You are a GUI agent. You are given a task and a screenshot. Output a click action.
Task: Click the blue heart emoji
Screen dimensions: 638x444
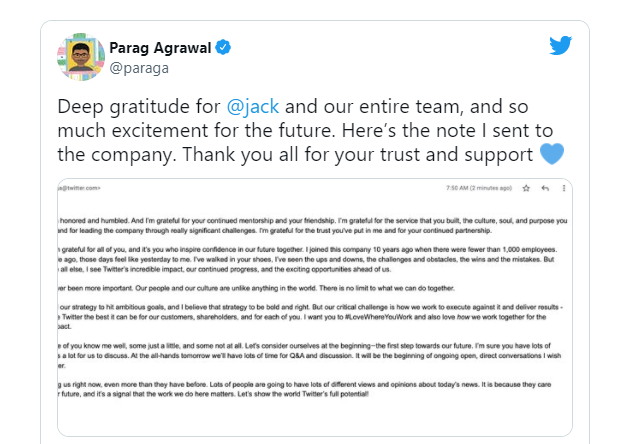552,153
